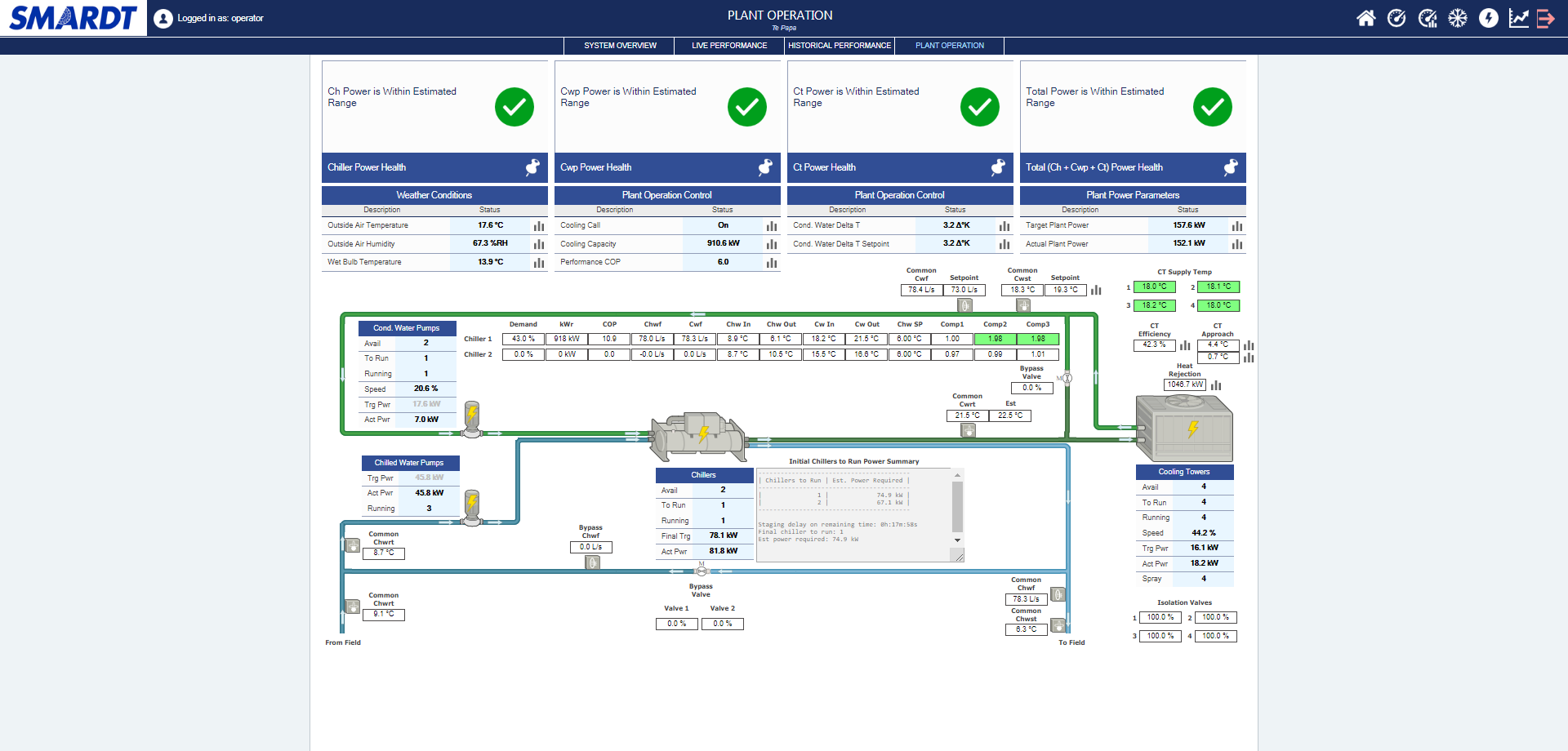Click the Total (Ch + Cwp + Ct) Power Health header
This screenshot has width=1568, height=751.
(x=1133, y=167)
